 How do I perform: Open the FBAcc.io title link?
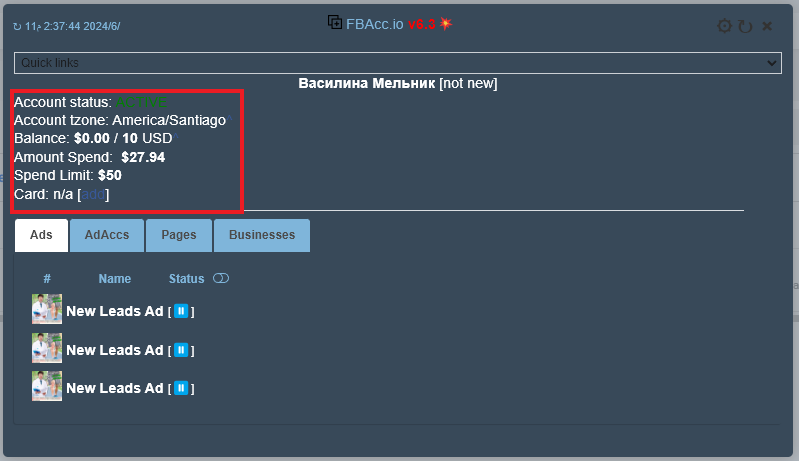coord(375,24)
